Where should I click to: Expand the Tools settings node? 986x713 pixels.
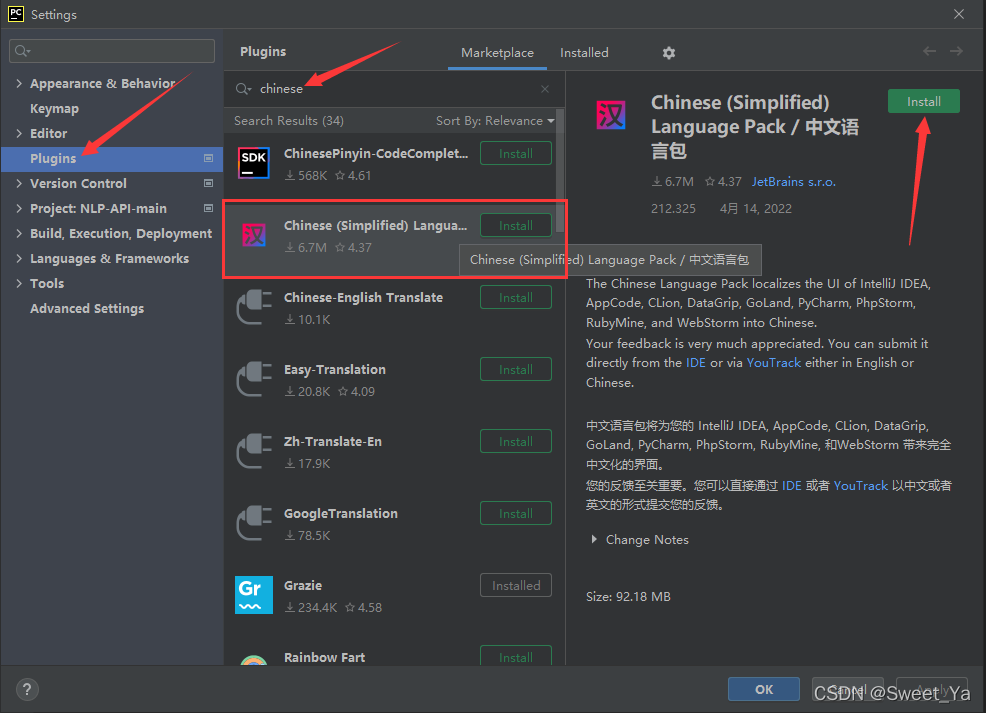[19, 284]
